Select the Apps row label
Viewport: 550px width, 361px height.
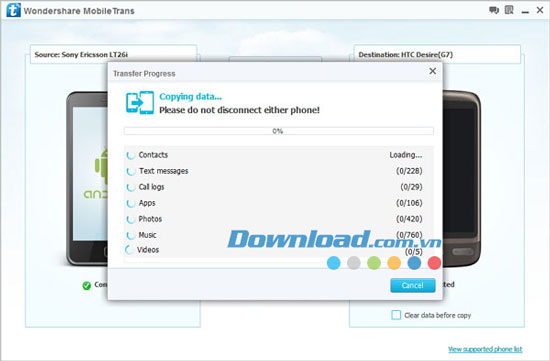pyautogui.click(x=147, y=203)
